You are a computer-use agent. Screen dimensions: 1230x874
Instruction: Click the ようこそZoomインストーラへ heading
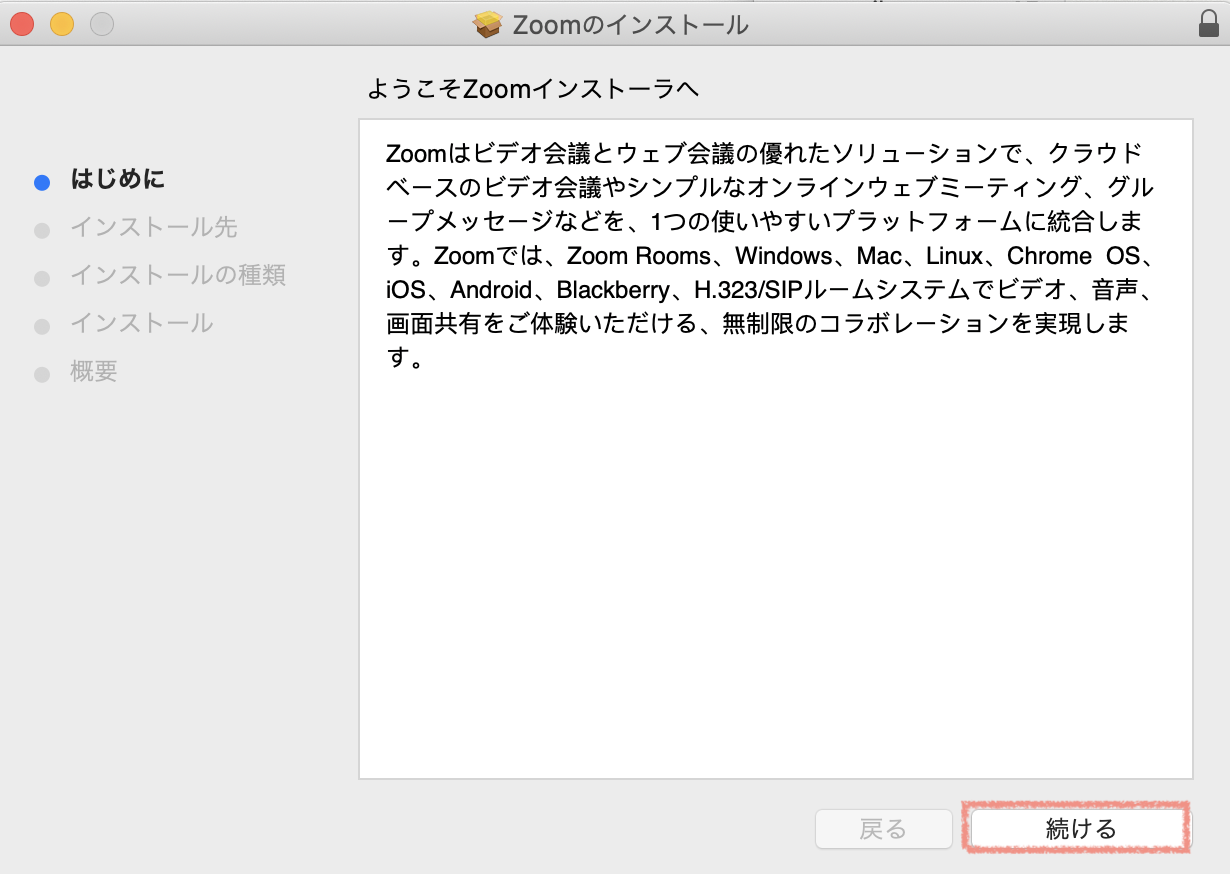(533, 89)
